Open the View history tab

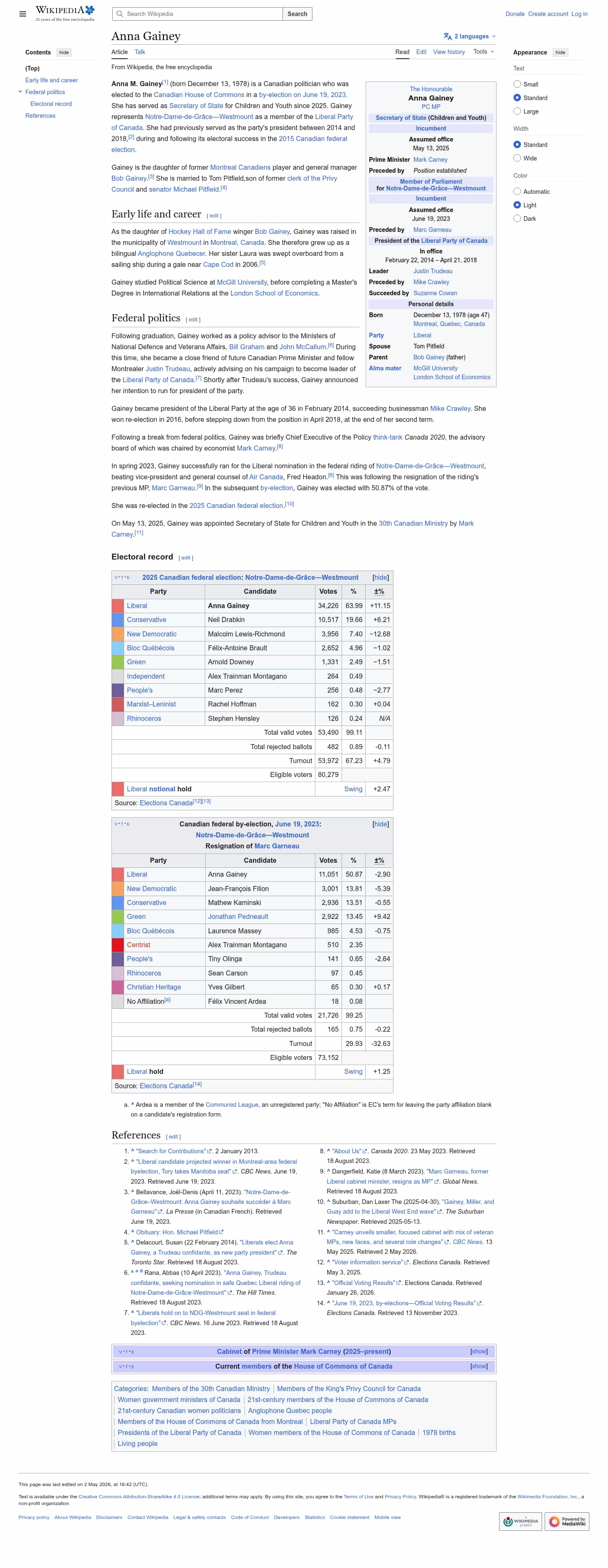pos(448,52)
